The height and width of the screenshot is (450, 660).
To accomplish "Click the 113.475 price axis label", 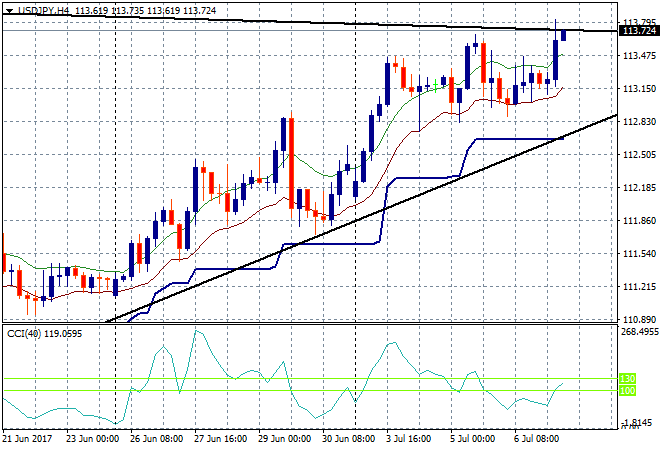I will pyautogui.click(x=639, y=56).
